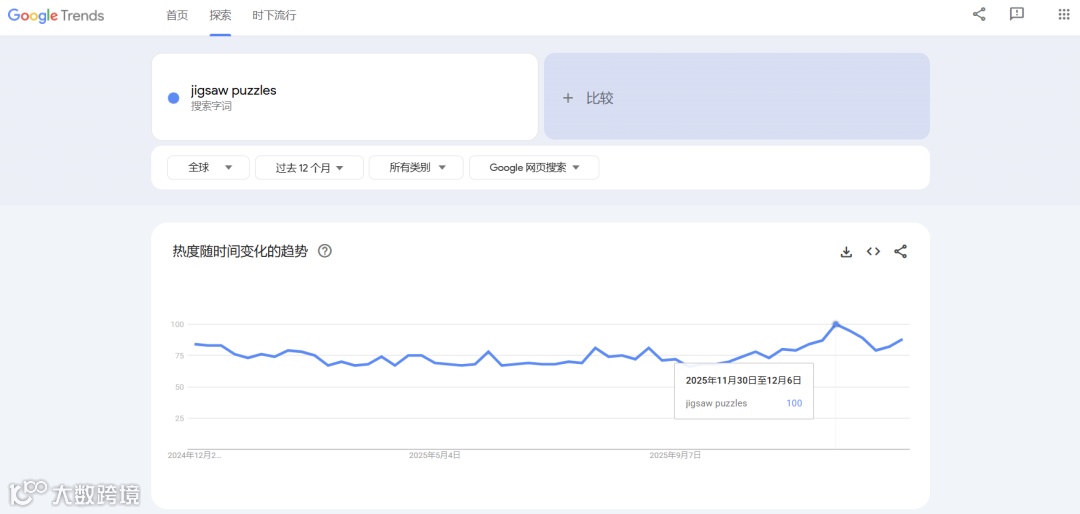Open the 时下流行 tab

tap(274, 15)
